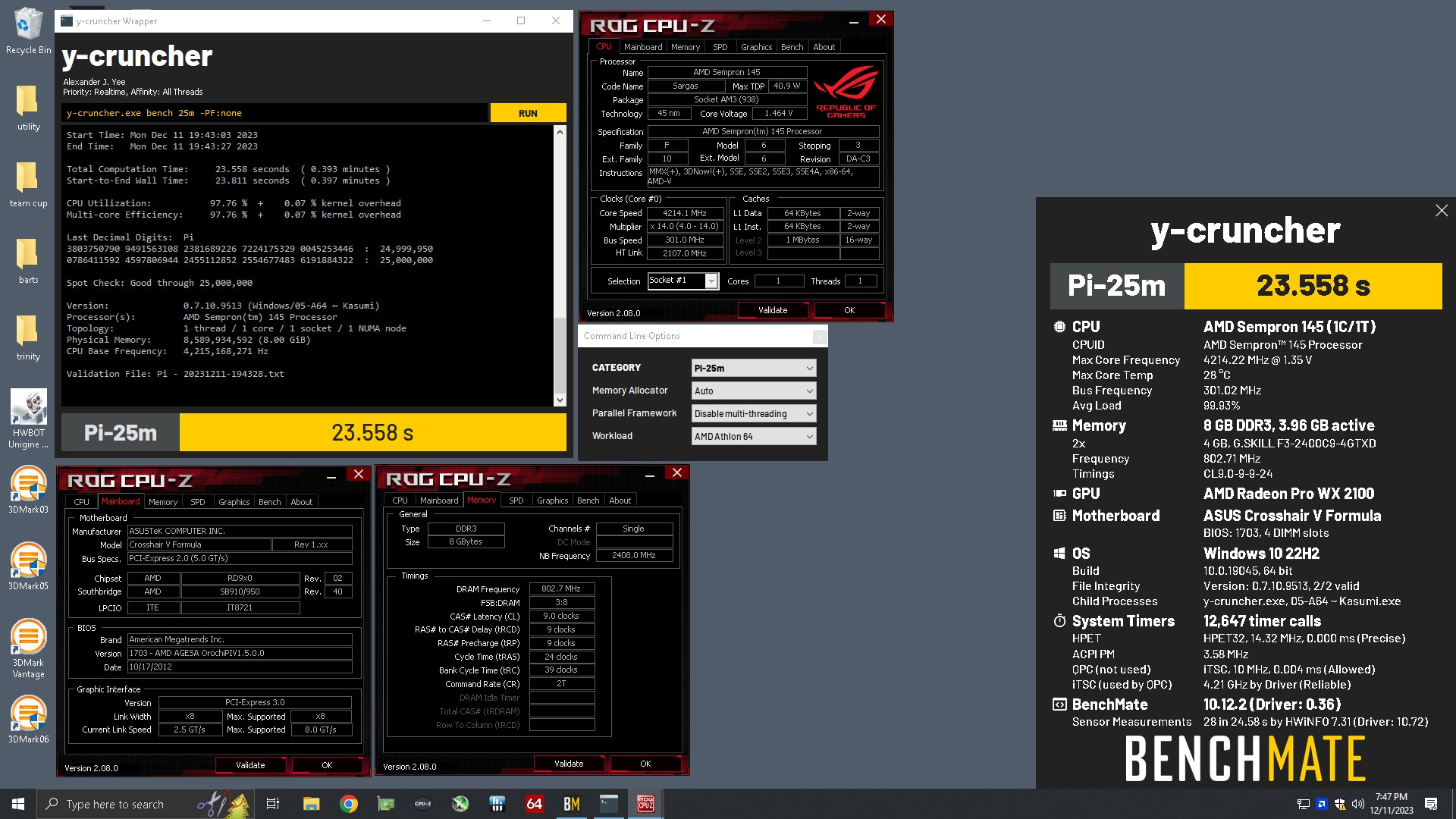Click OK in the CPU-Z Memory window
Viewport: 1456px width, 819px height.
point(645,764)
